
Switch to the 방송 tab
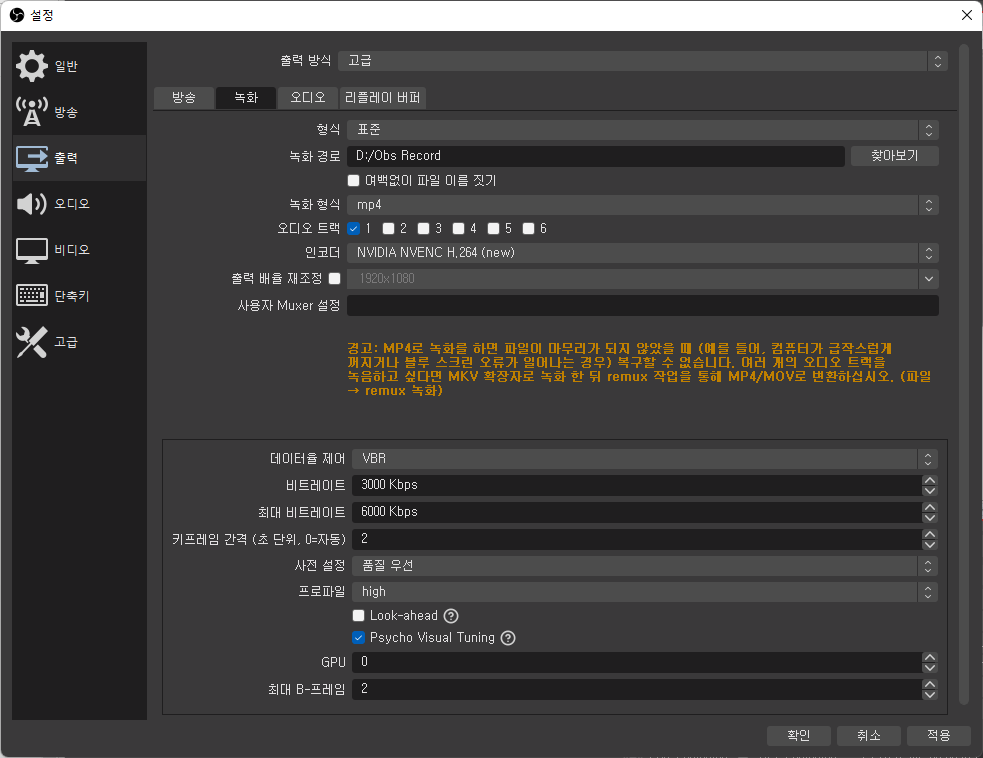click(184, 98)
